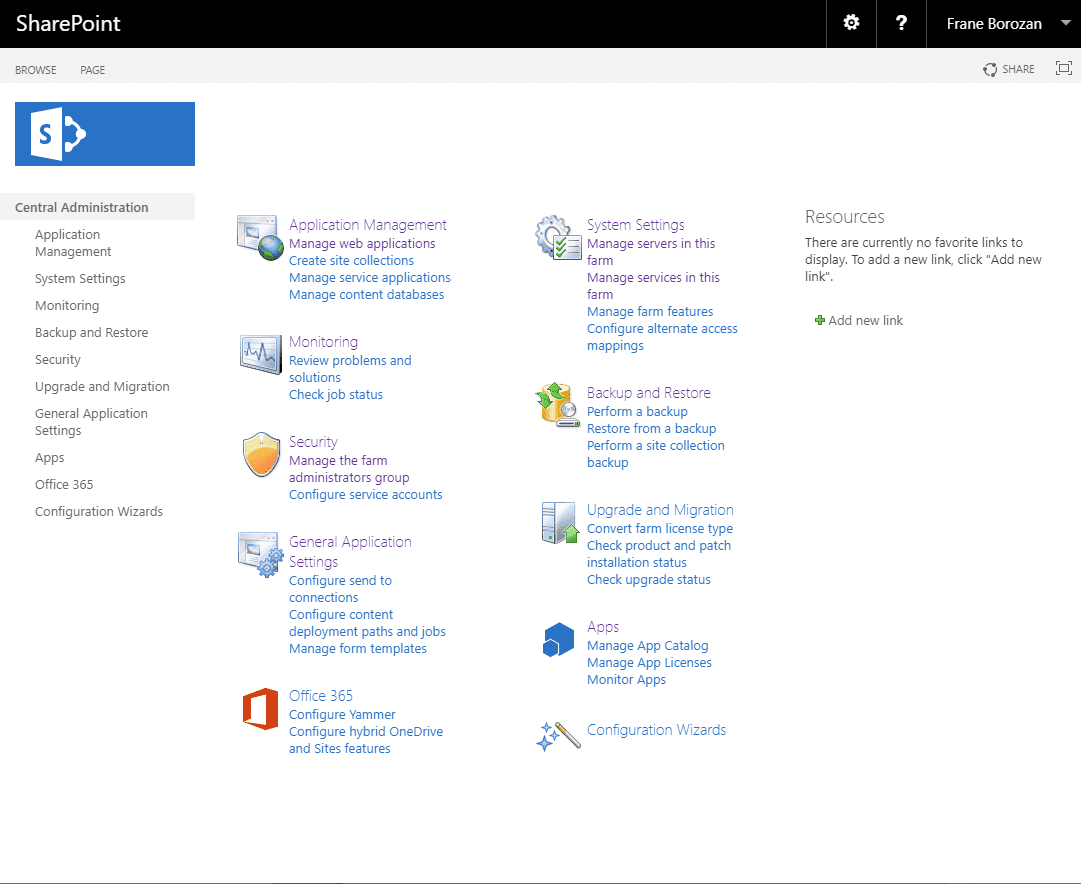Click the Manage service applications link
This screenshot has width=1081, height=884.
(370, 277)
